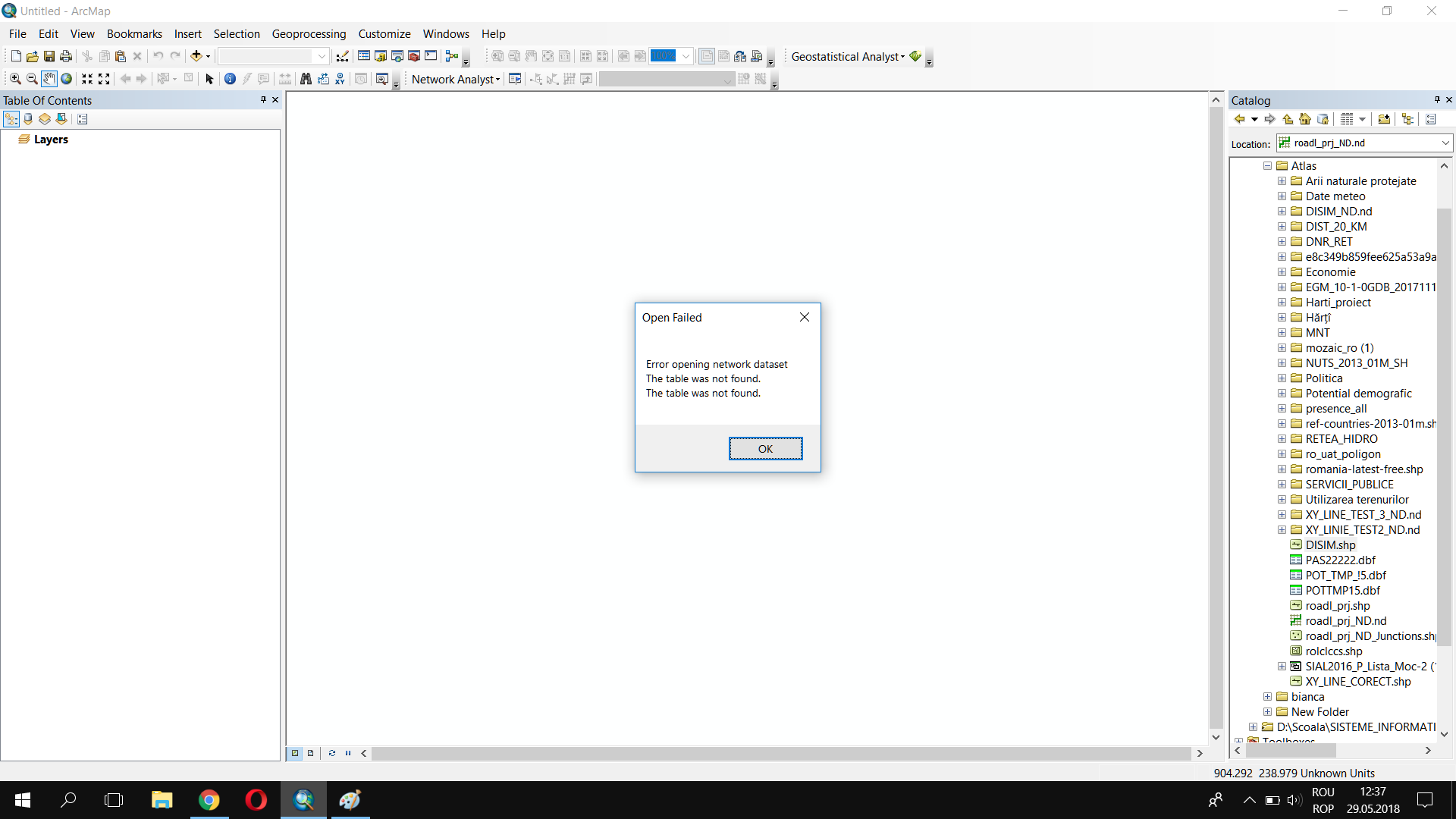Open the Catalog Location dropdown
Screen dimensions: 1456x819
coord(1445,143)
